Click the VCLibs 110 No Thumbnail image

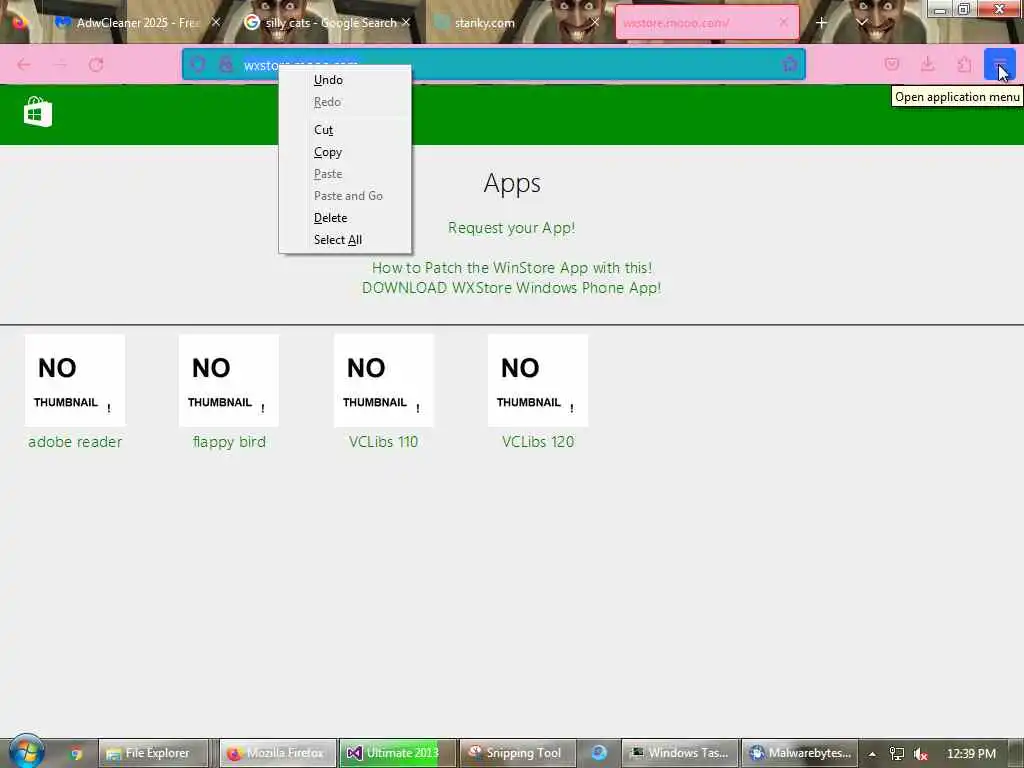click(383, 381)
